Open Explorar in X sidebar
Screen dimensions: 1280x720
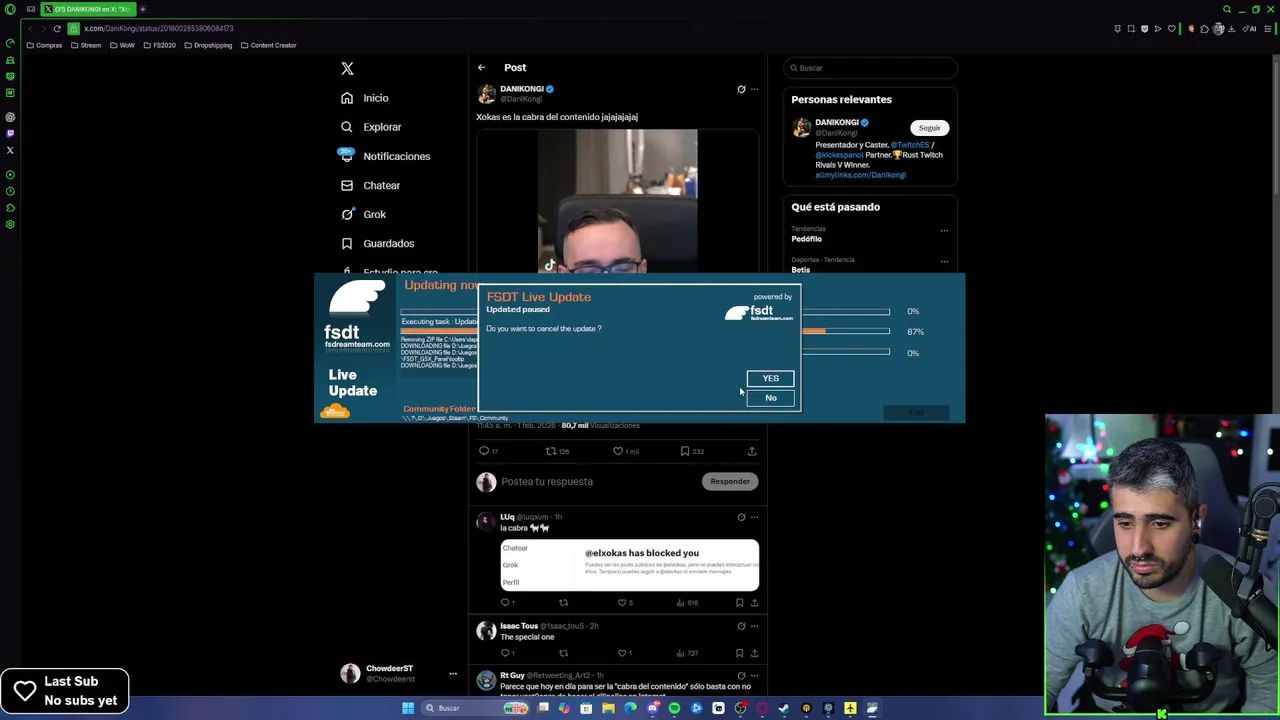371,127
